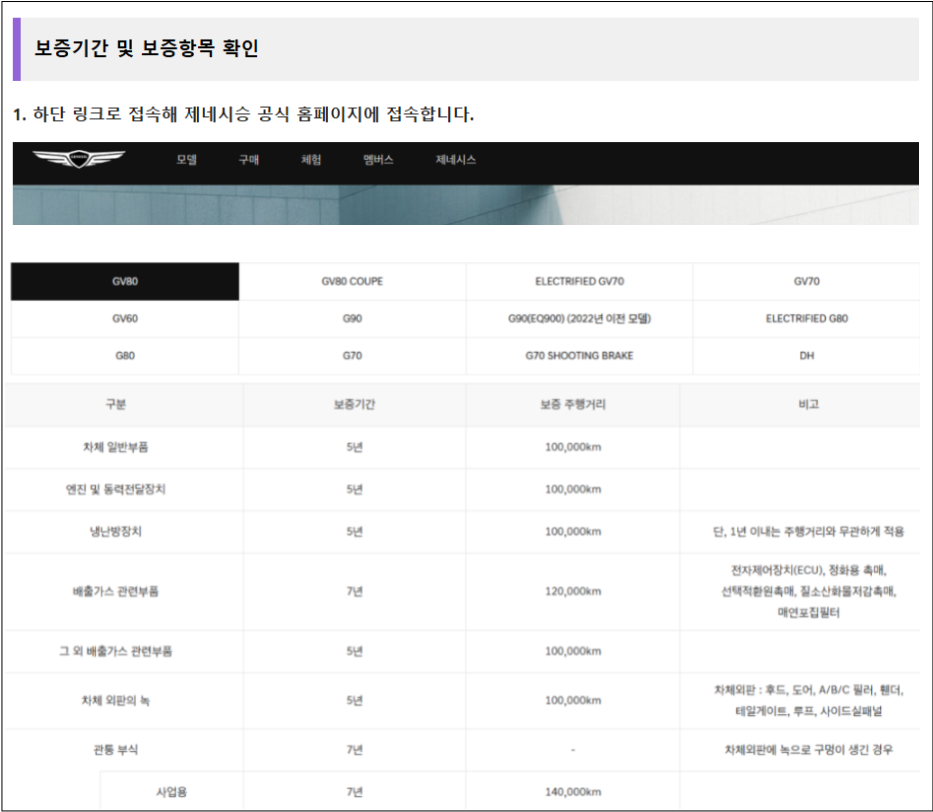Open the 구매 menu
The image size is (933, 812).
249,159
